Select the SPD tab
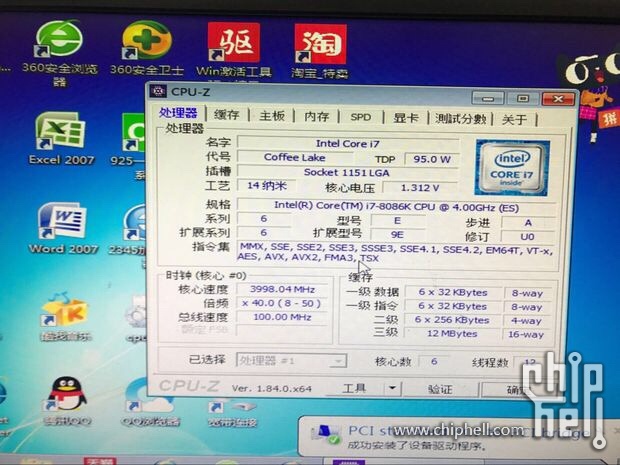620x465 pixels. (361, 117)
